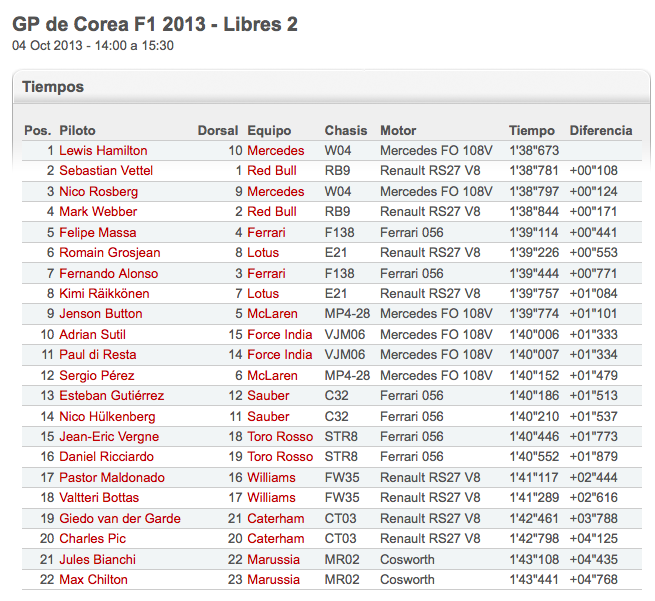Viewport: 655px width, 601px height.
Task: Open Max Chilton driver link
Action: 93,579
